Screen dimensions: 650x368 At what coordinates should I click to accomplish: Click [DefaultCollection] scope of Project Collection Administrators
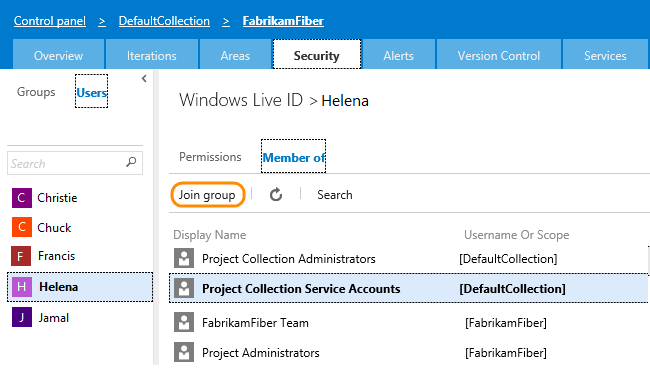coord(508,259)
